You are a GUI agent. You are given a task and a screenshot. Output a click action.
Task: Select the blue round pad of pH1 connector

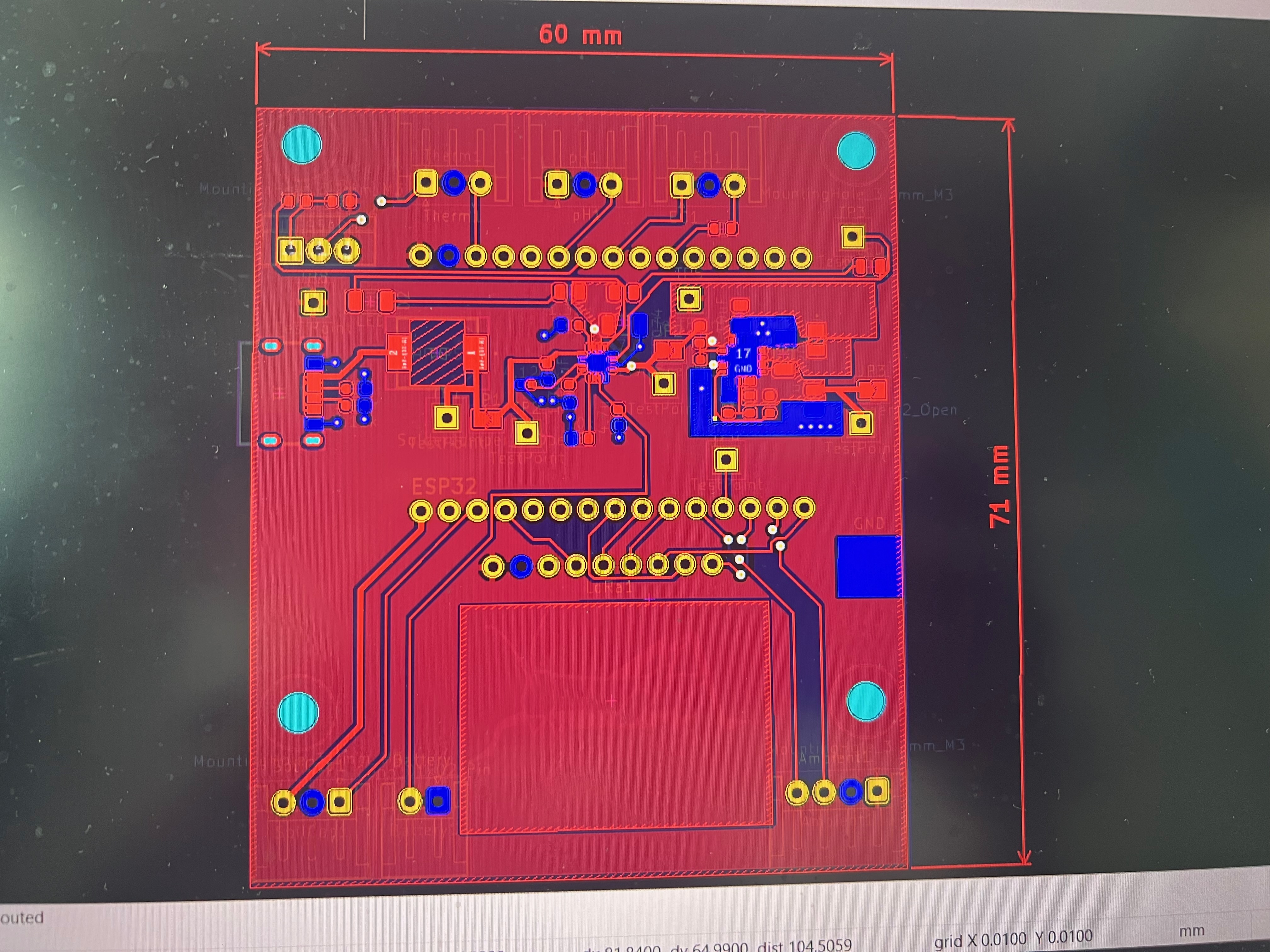[x=585, y=185]
